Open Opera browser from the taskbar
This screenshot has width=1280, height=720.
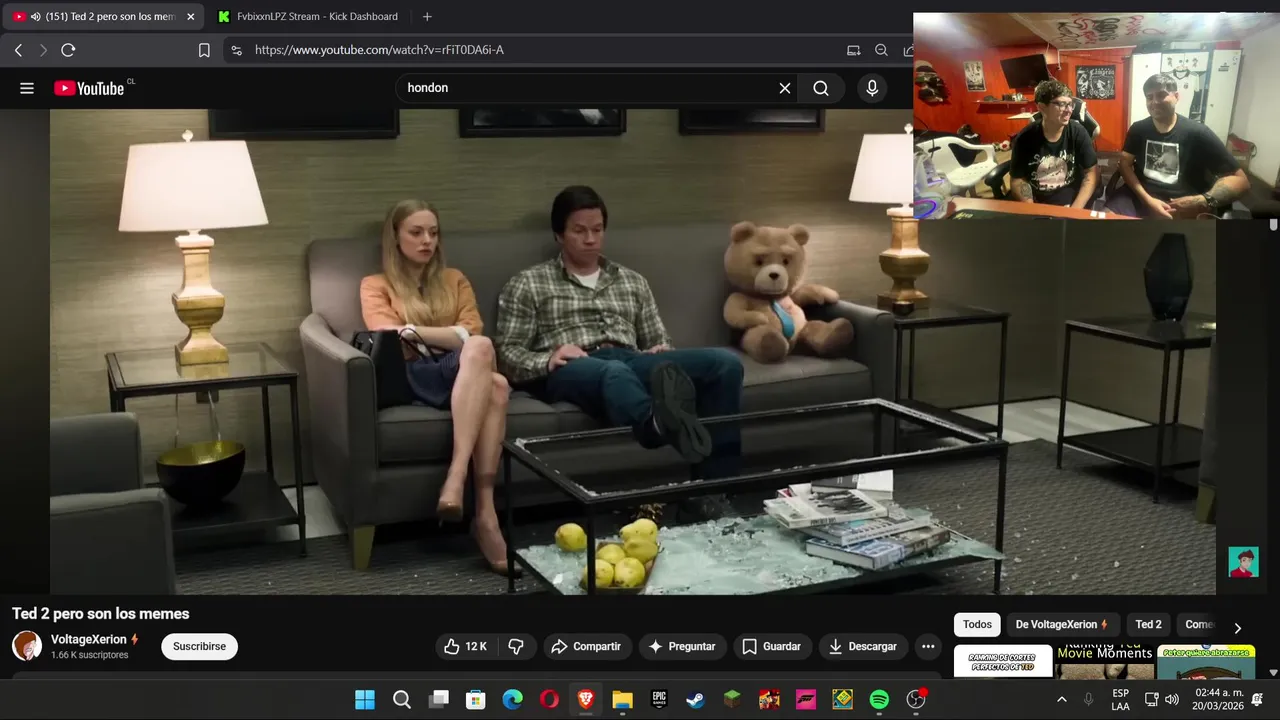point(549,700)
